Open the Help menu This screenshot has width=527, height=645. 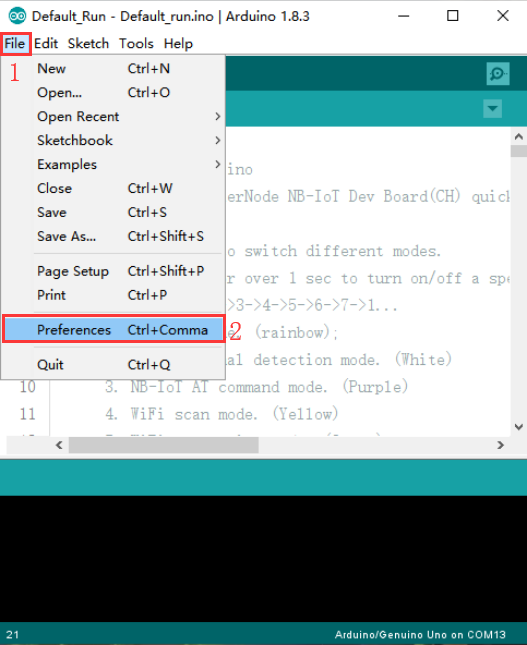(178, 44)
